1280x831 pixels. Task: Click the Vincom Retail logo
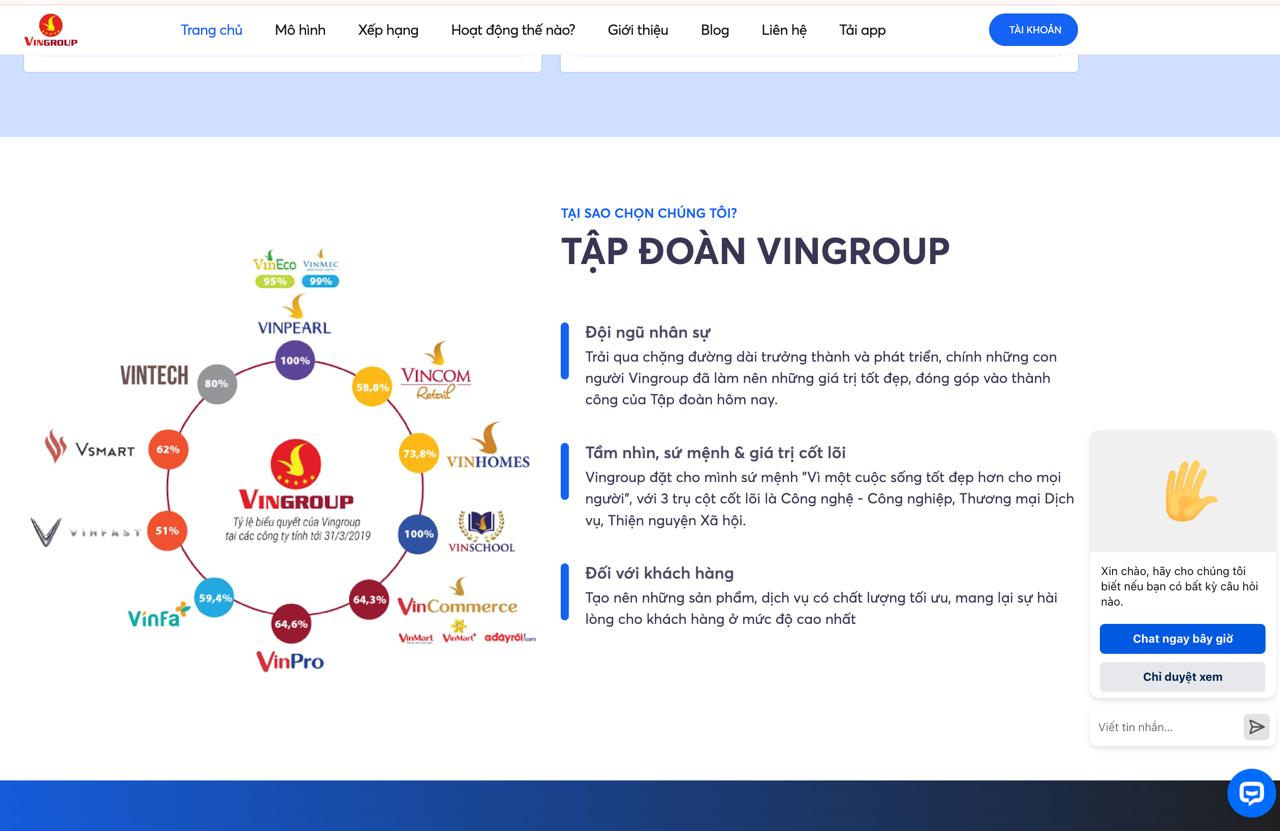(435, 370)
